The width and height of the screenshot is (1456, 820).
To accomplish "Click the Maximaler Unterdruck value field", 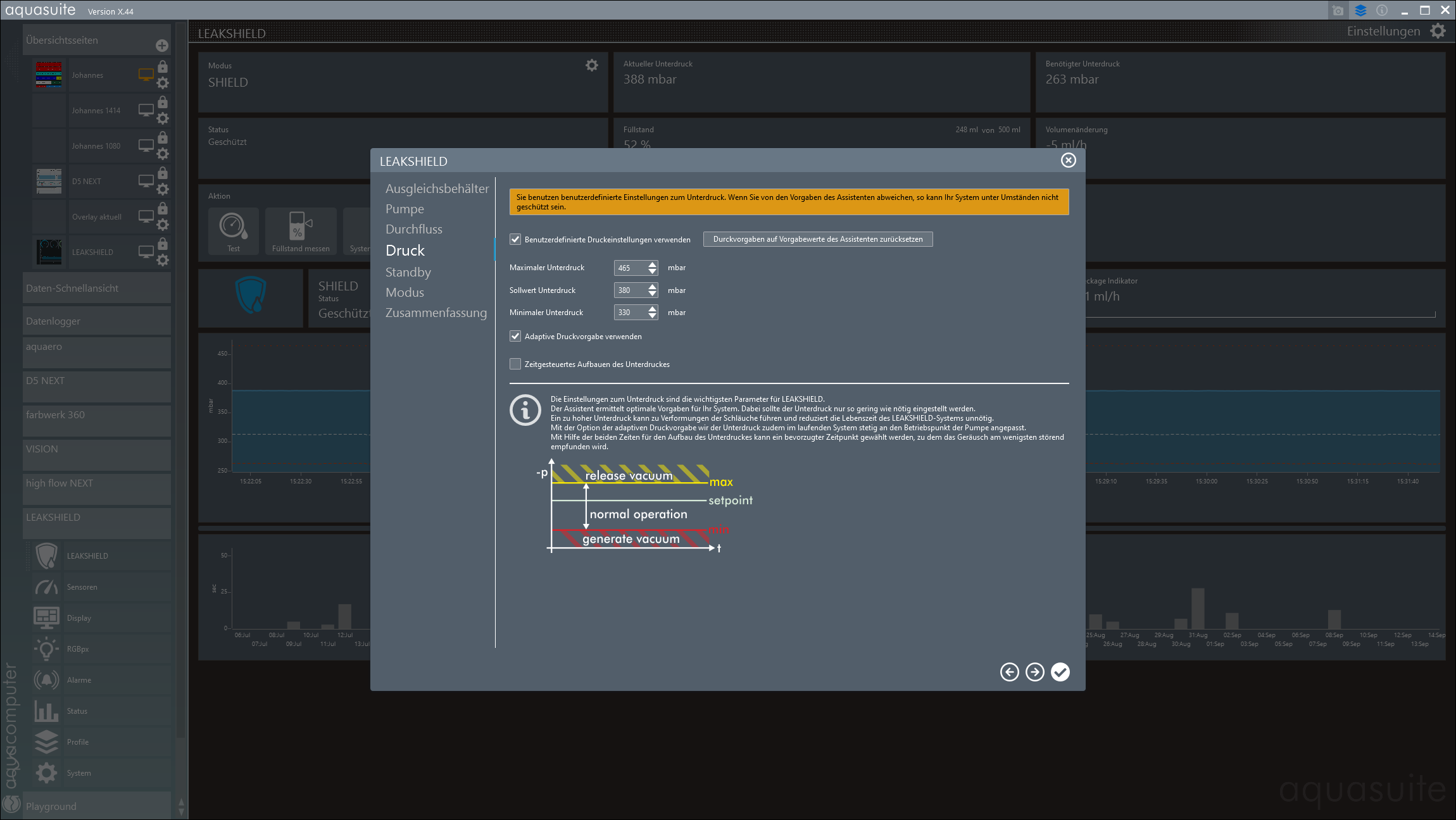I will click(630, 268).
